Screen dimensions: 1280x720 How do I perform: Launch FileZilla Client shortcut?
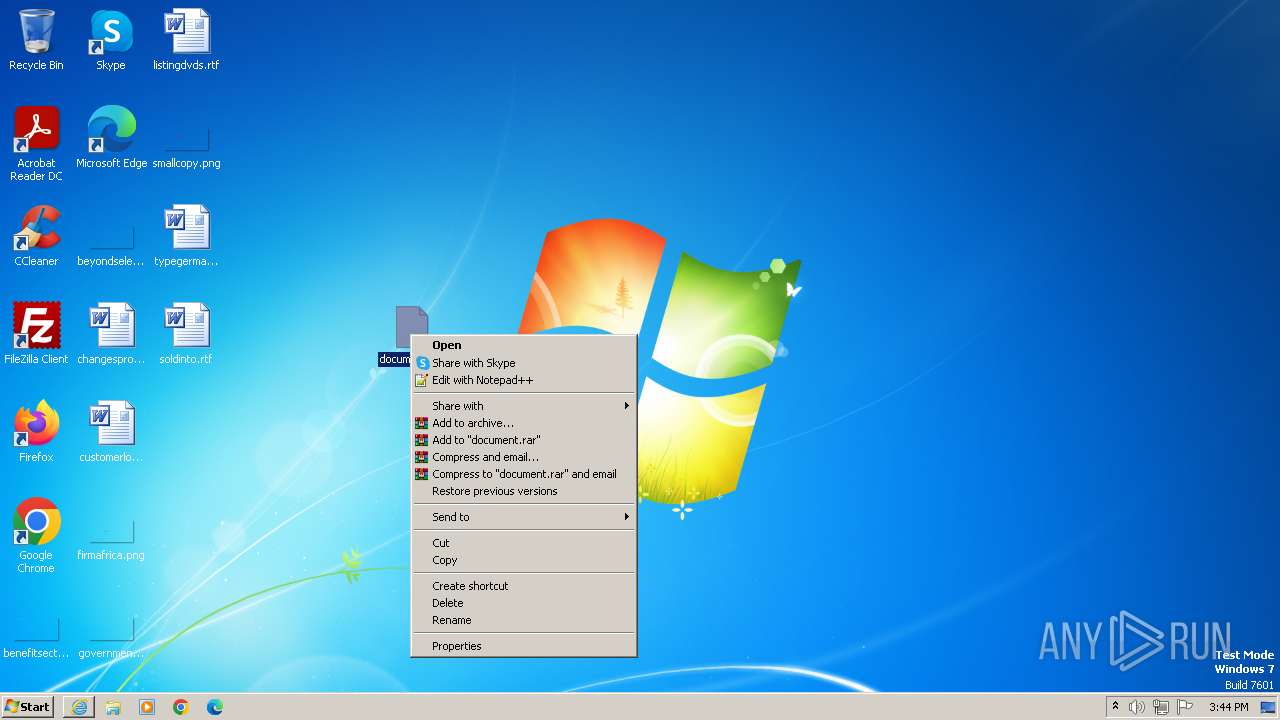tap(36, 334)
